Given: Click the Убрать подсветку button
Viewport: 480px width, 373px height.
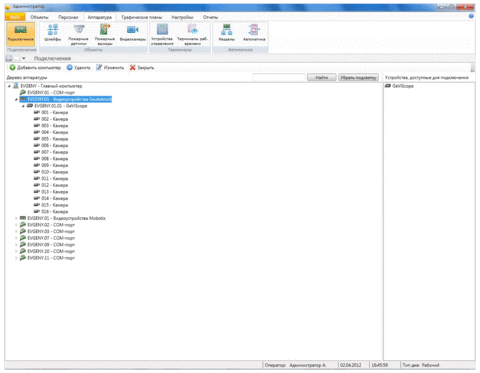Looking at the screenshot, I should 358,77.
